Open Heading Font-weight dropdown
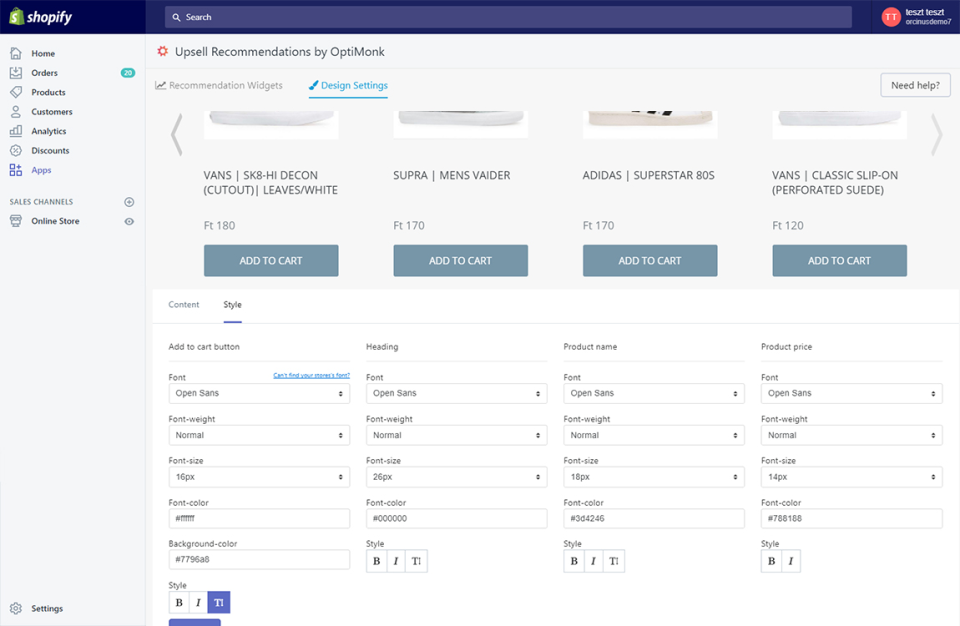Viewport: 960px width, 626px height. point(457,436)
